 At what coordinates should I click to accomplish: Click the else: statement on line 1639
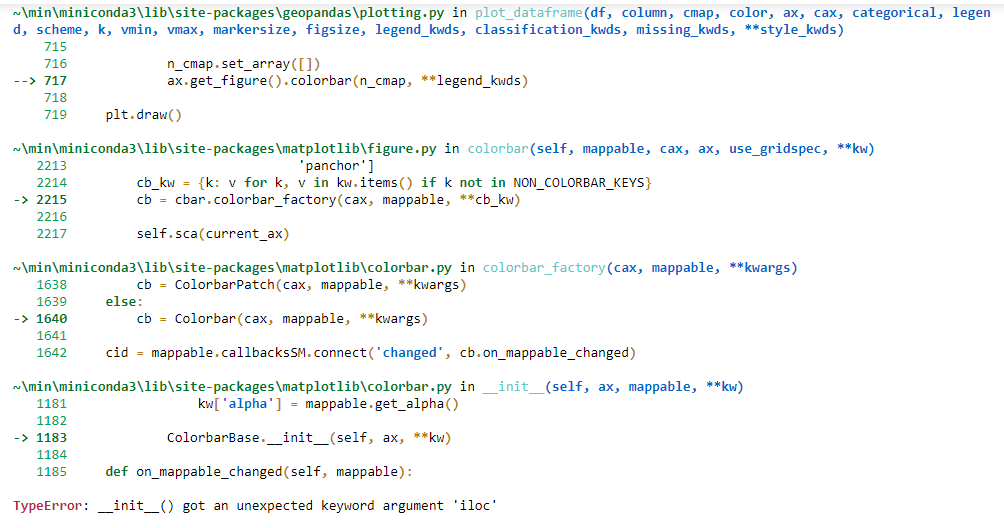point(124,302)
